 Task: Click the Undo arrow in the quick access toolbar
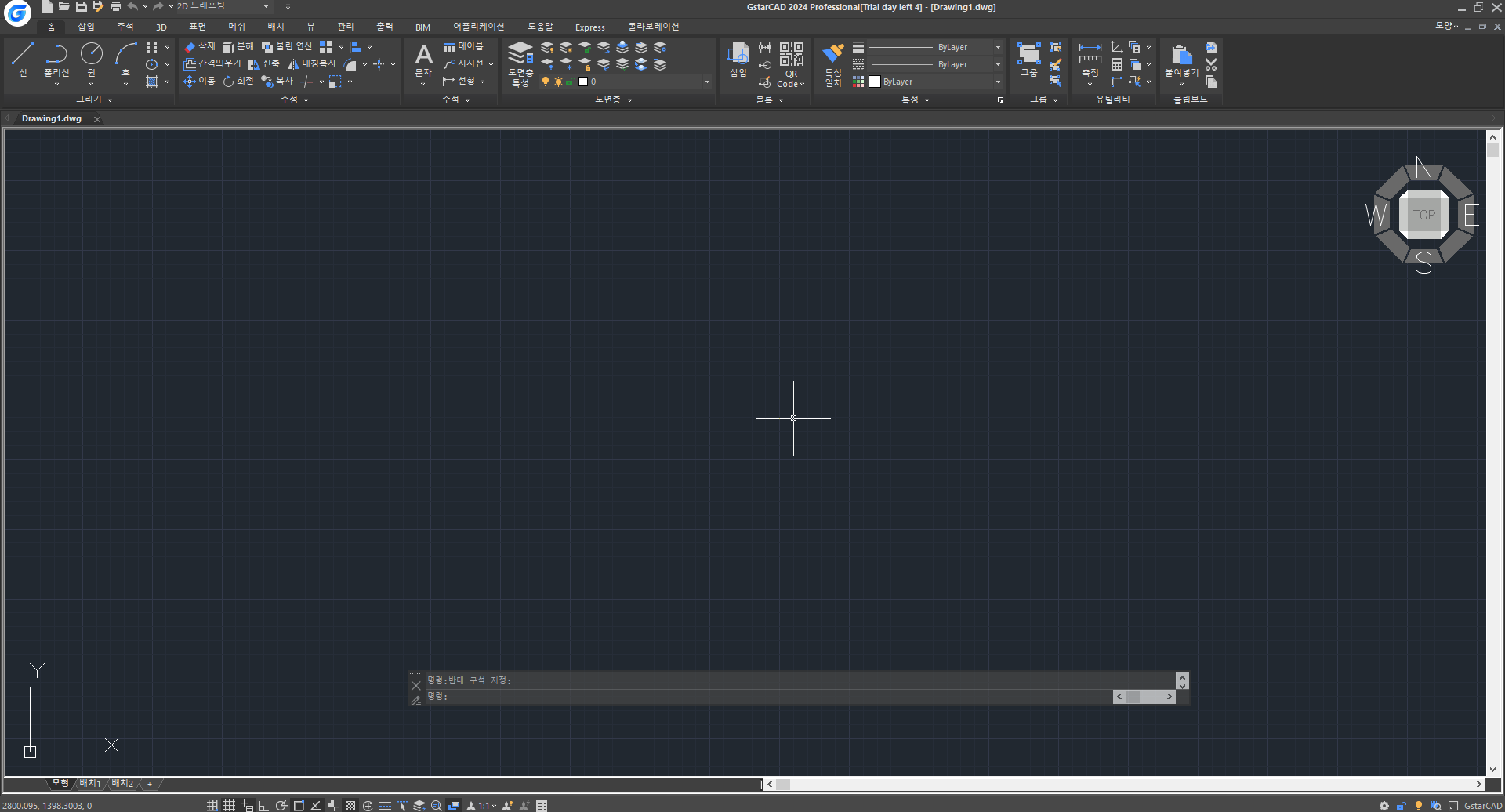[132, 6]
